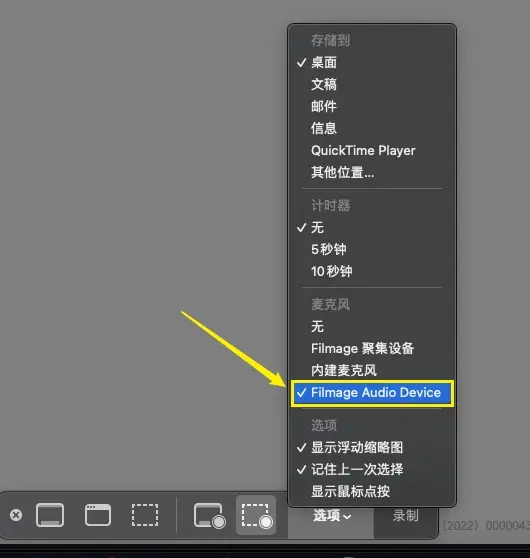
Task: Select the highlighted Filmage Audio Device entry
Action: pos(372,393)
